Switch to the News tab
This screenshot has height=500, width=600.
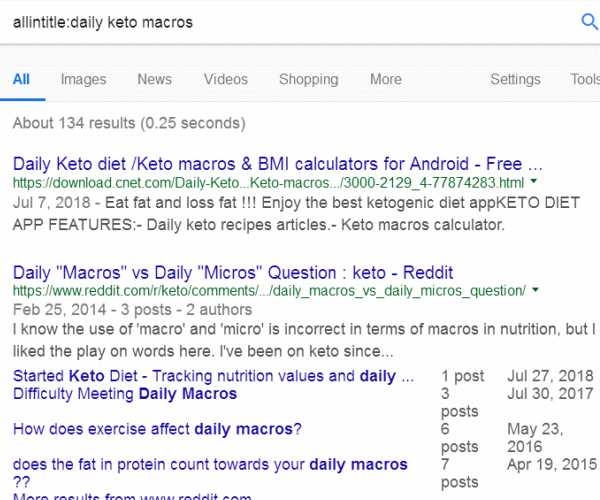[x=155, y=80]
